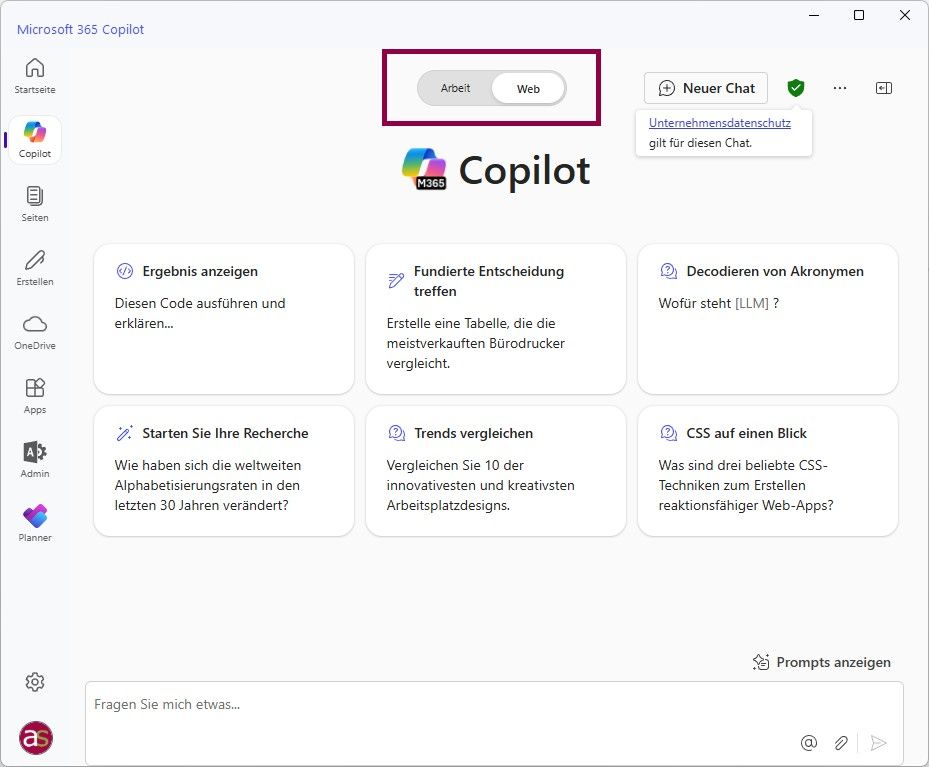Open the settings gear icon

[35, 682]
